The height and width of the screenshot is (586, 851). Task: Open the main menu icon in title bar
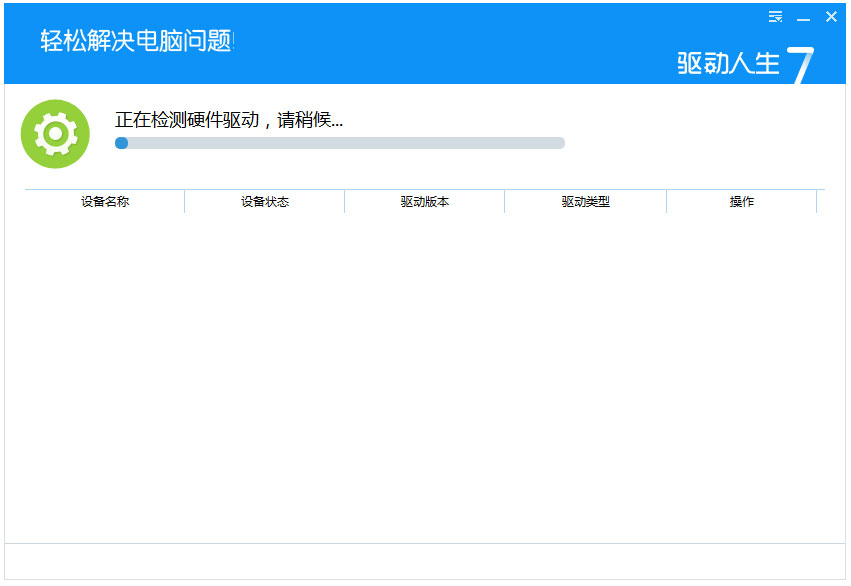(x=776, y=17)
